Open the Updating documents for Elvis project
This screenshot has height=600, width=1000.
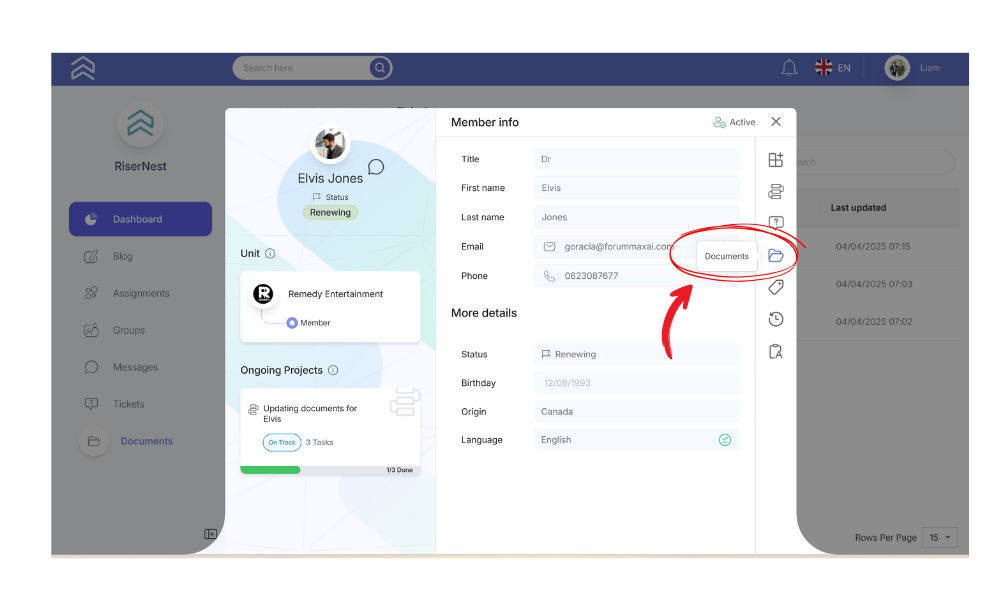tap(310, 413)
